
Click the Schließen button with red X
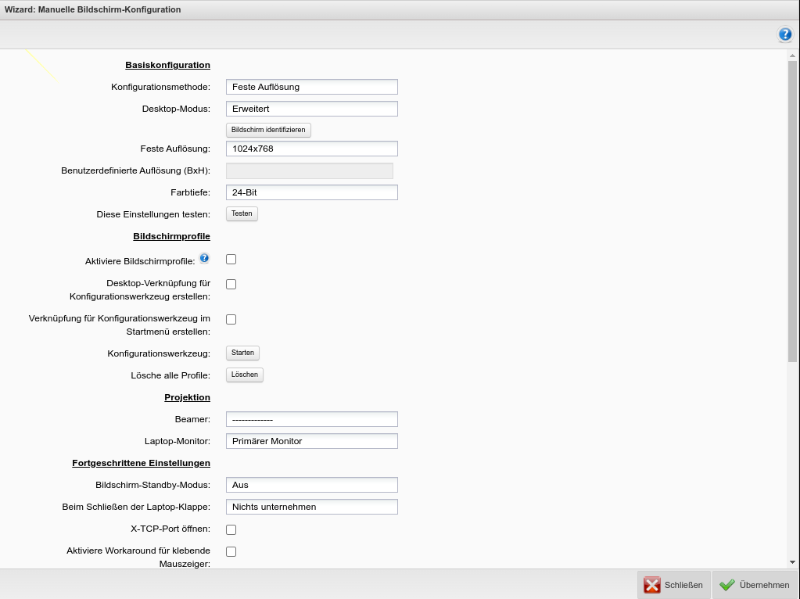tap(673, 585)
